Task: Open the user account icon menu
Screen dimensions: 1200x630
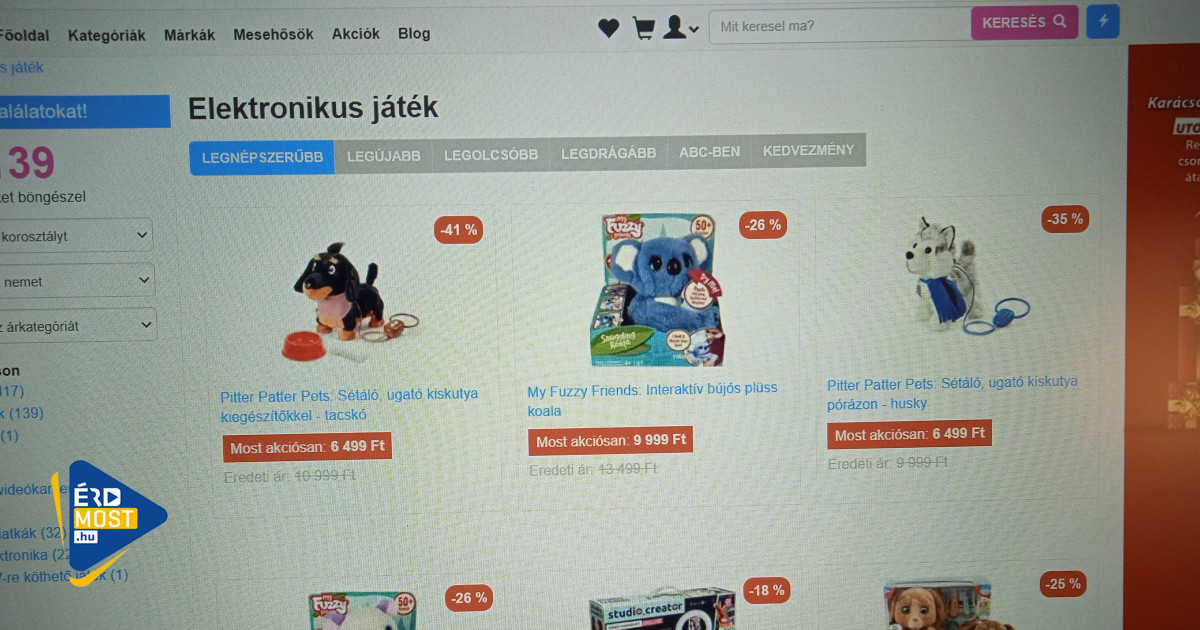Action: click(x=680, y=27)
